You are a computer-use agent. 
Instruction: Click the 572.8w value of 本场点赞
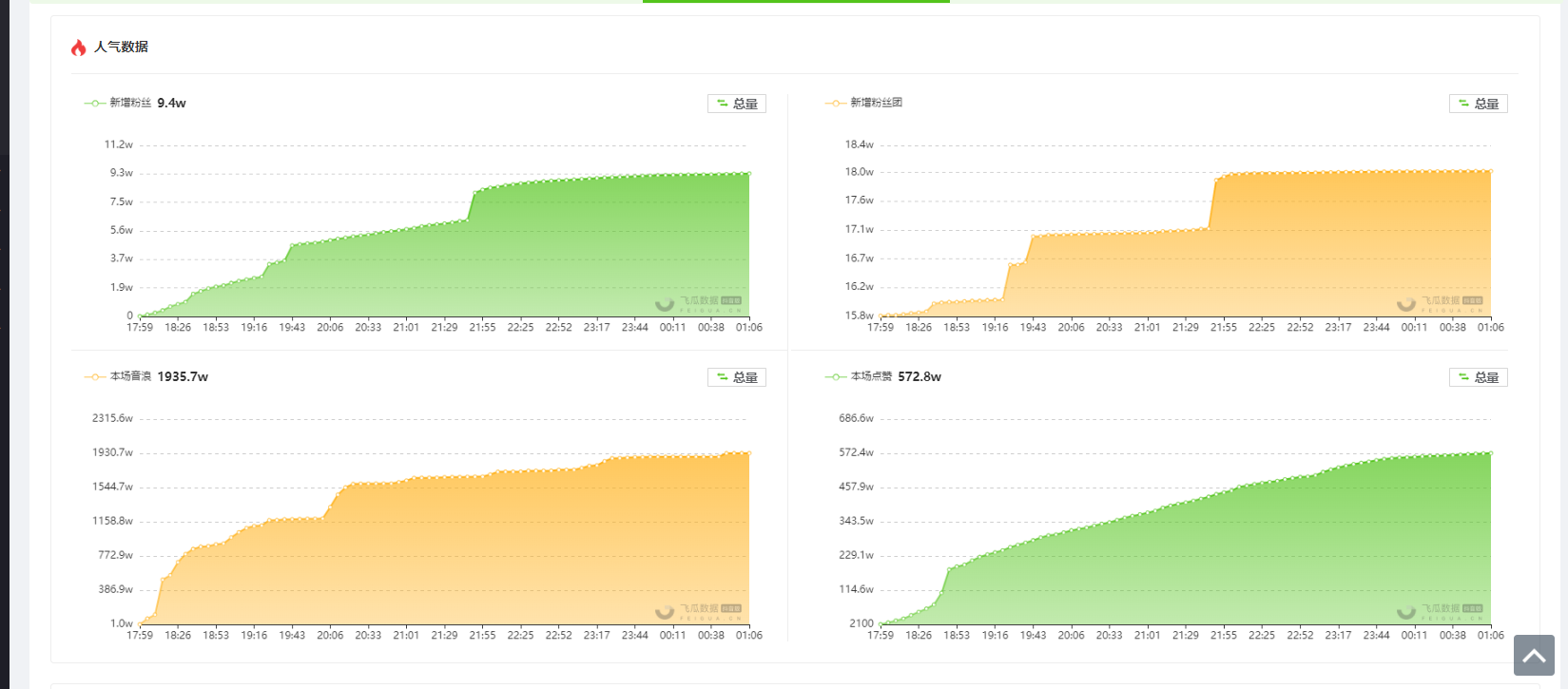[x=920, y=376]
